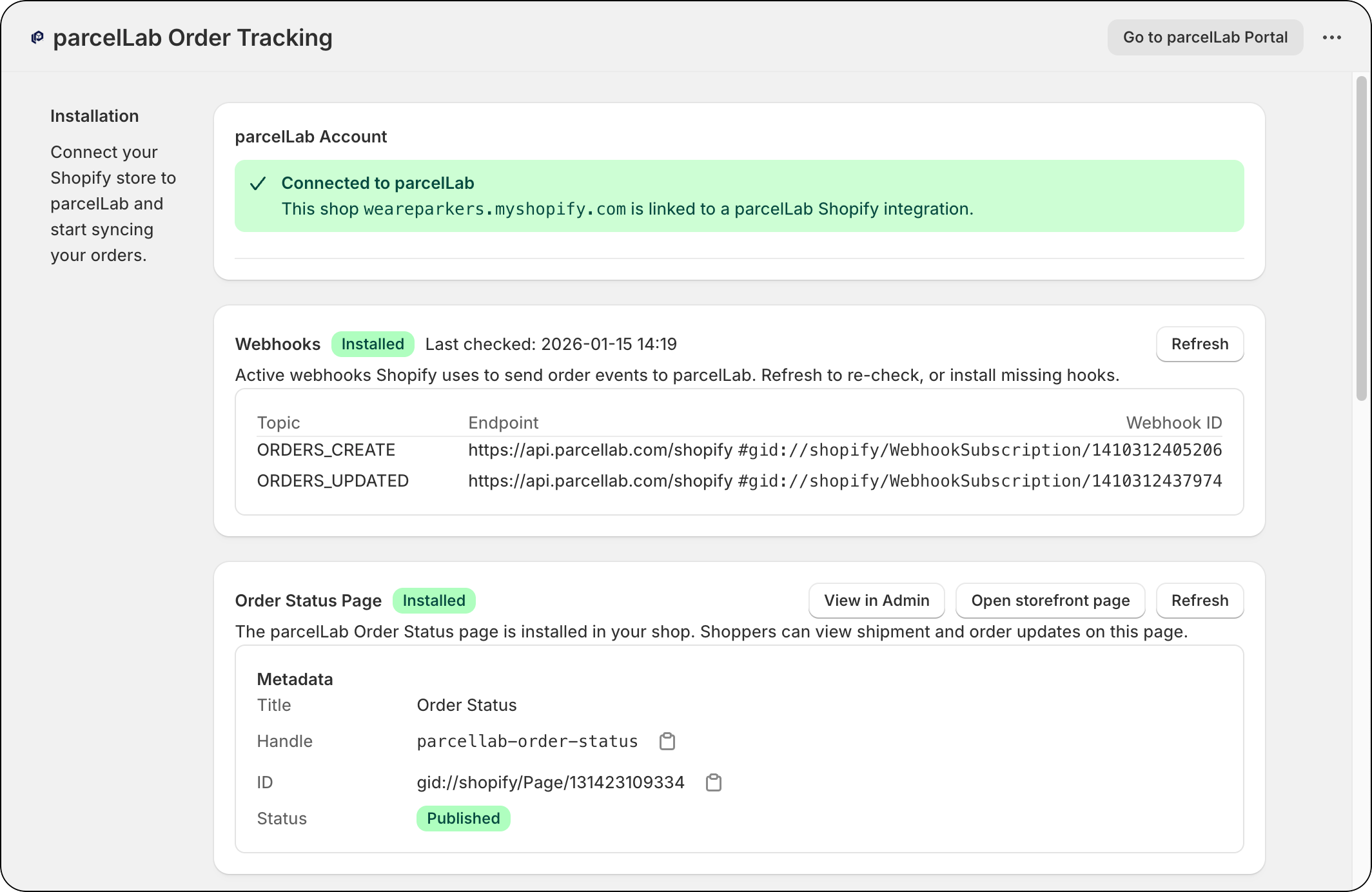Open the storefront page

click(1050, 600)
